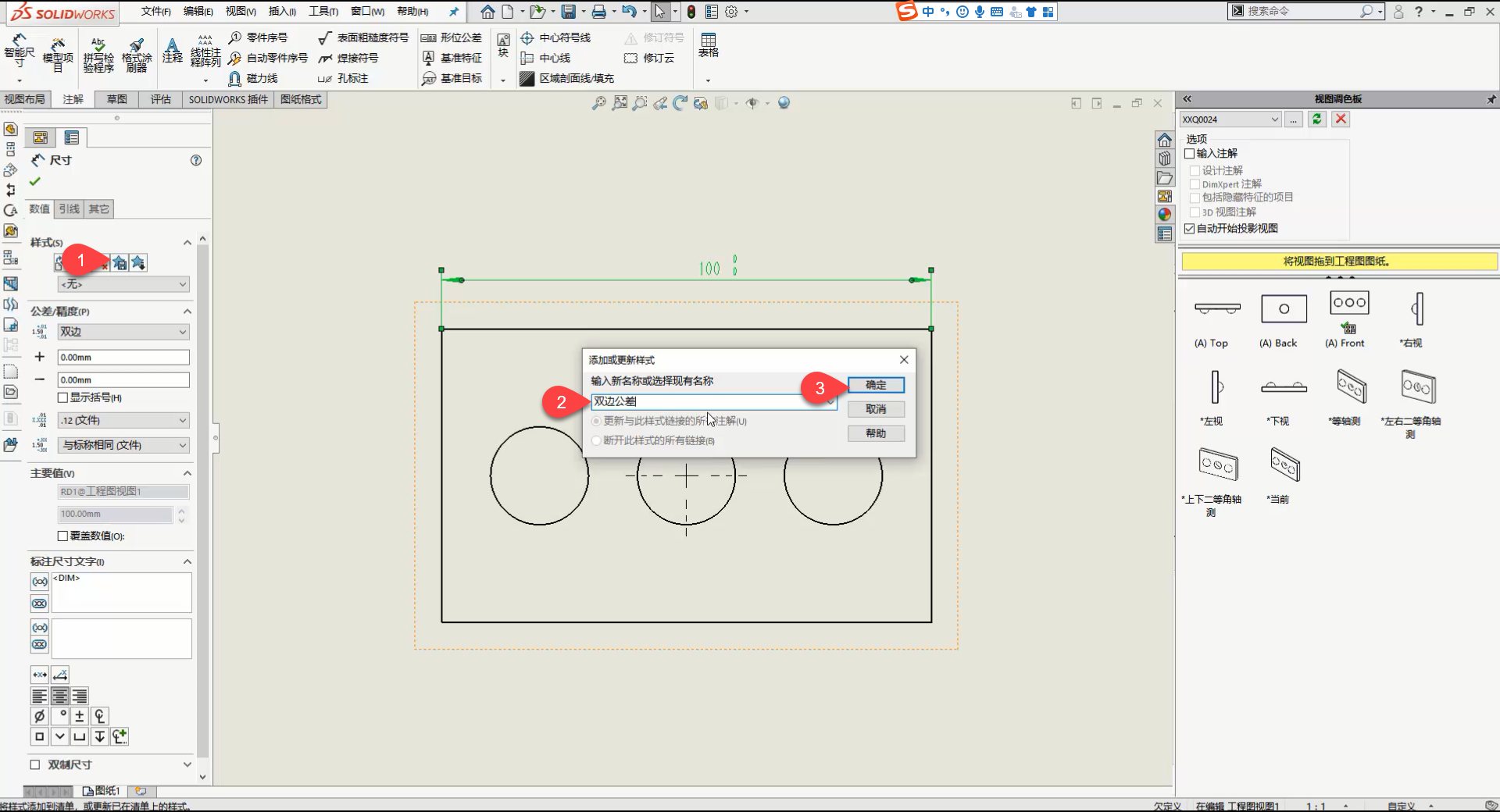Image resolution: width=1500 pixels, height=812 pixels.
Task: Refresh the View Palette
Action: pos(1317,119)
